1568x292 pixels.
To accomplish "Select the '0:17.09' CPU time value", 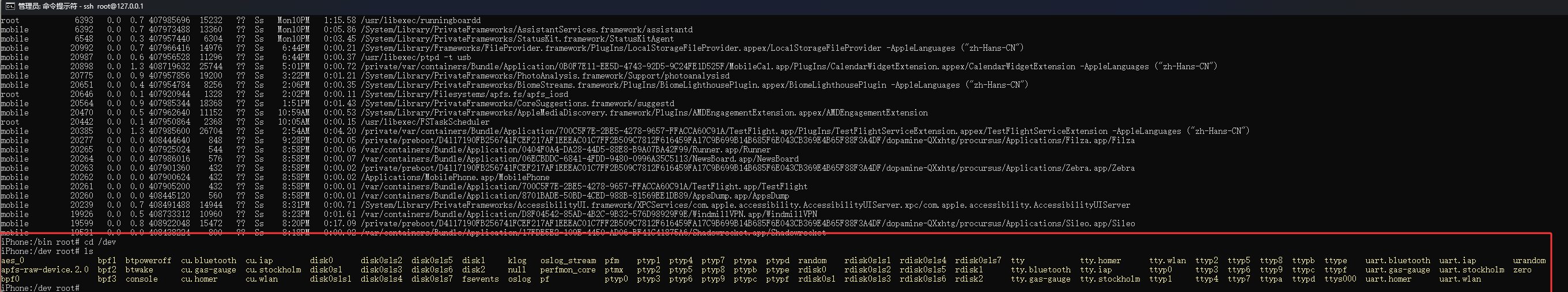I will [340, 223].
